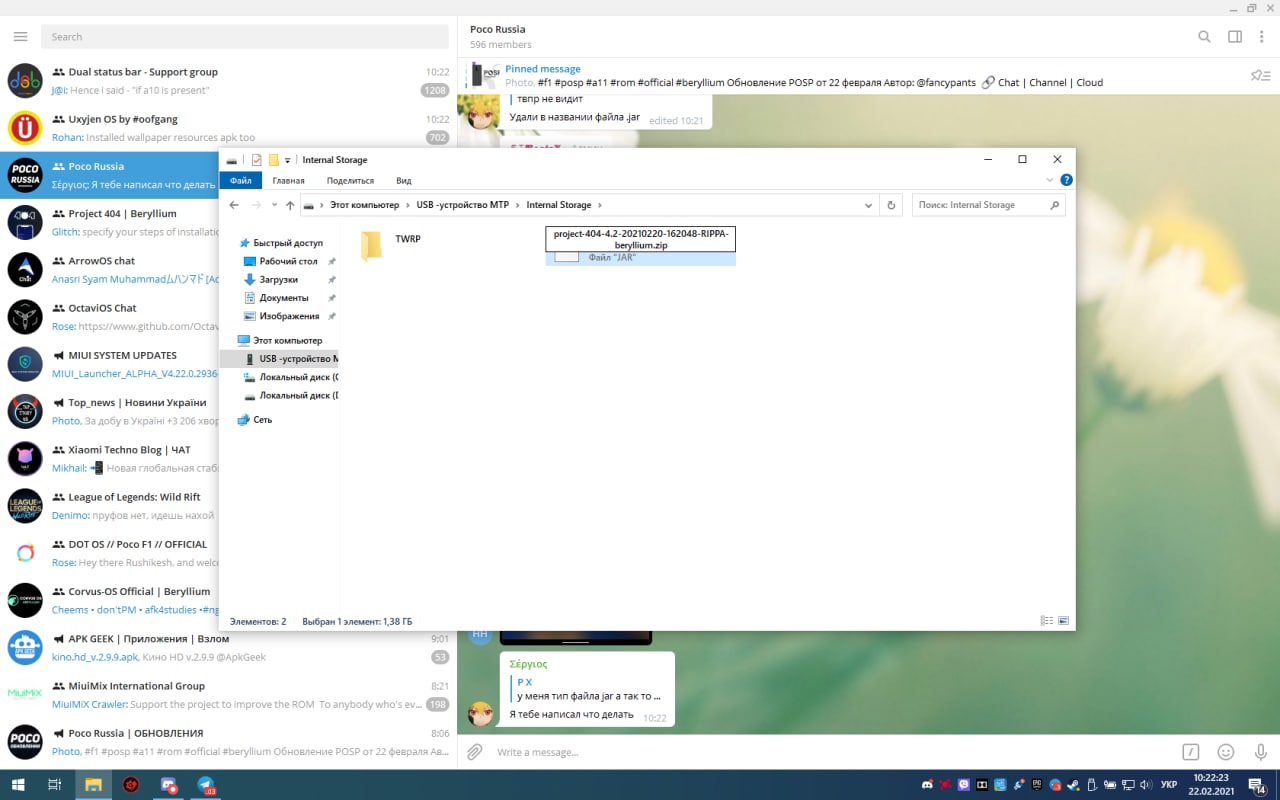
Task: Open Dual status bar - Support group chat
Action: [229, 81]
